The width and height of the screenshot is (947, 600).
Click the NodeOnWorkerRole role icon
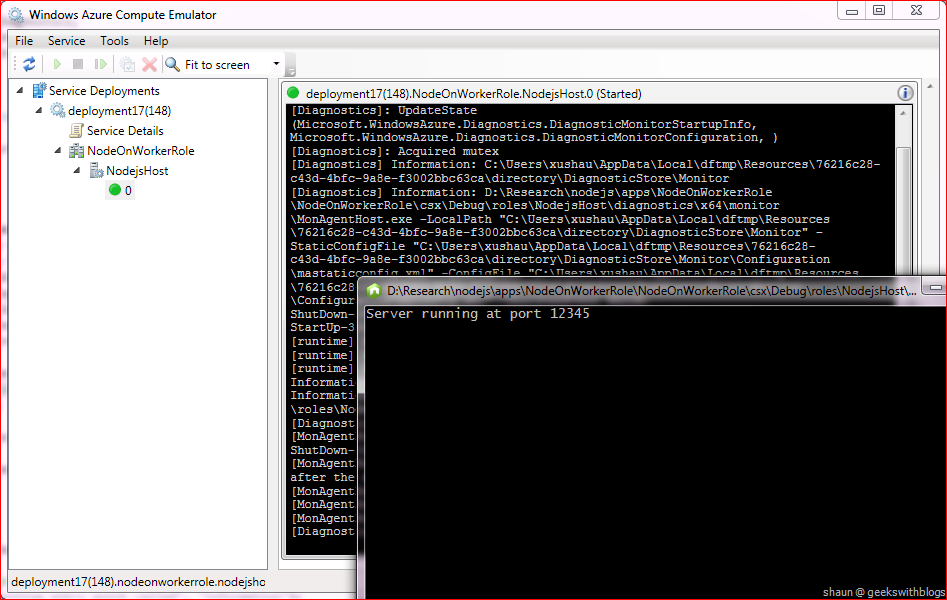coord(76,150)
